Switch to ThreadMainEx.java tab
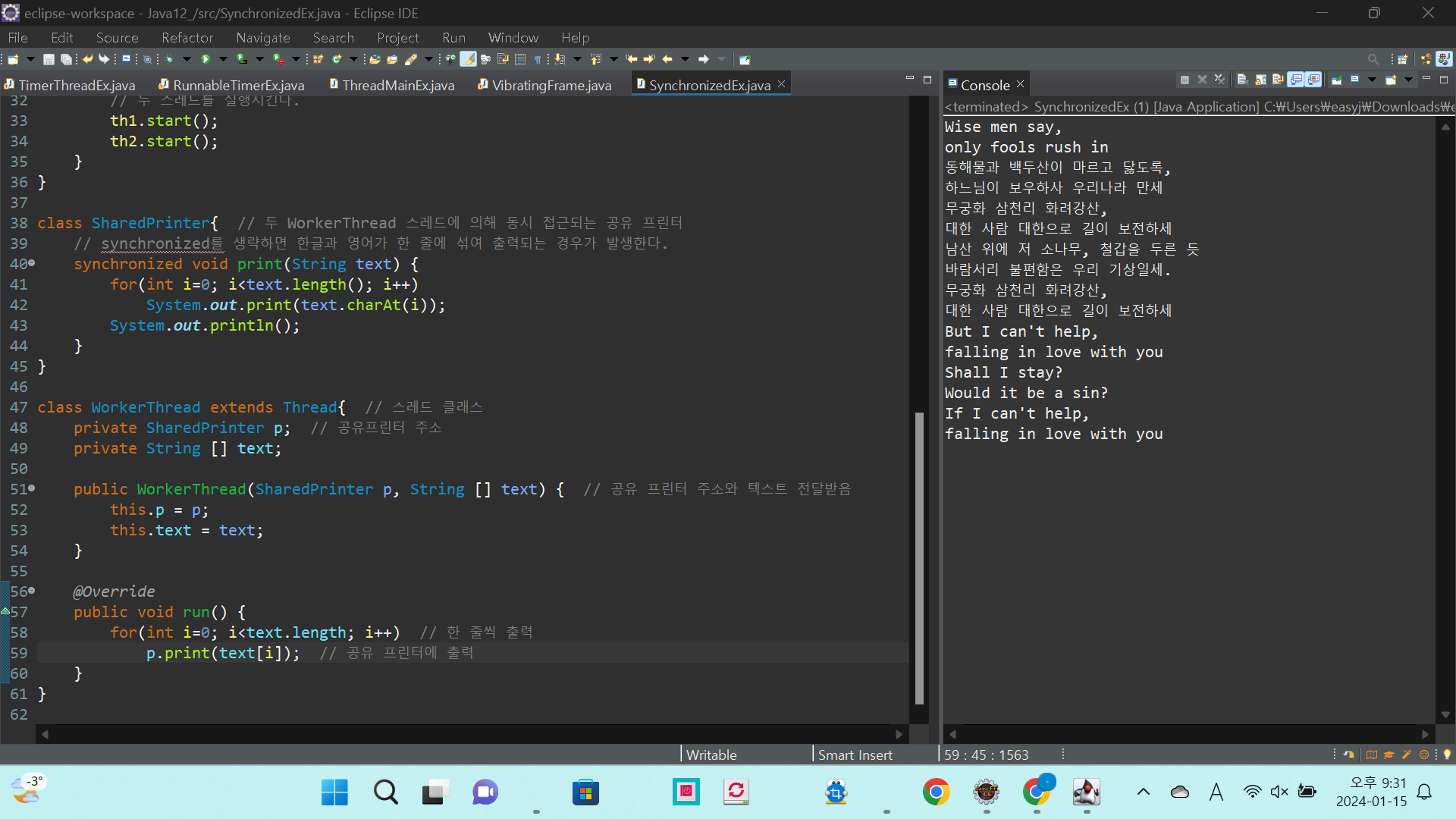This screenshot has width=1456, height=819. (397, 85)
